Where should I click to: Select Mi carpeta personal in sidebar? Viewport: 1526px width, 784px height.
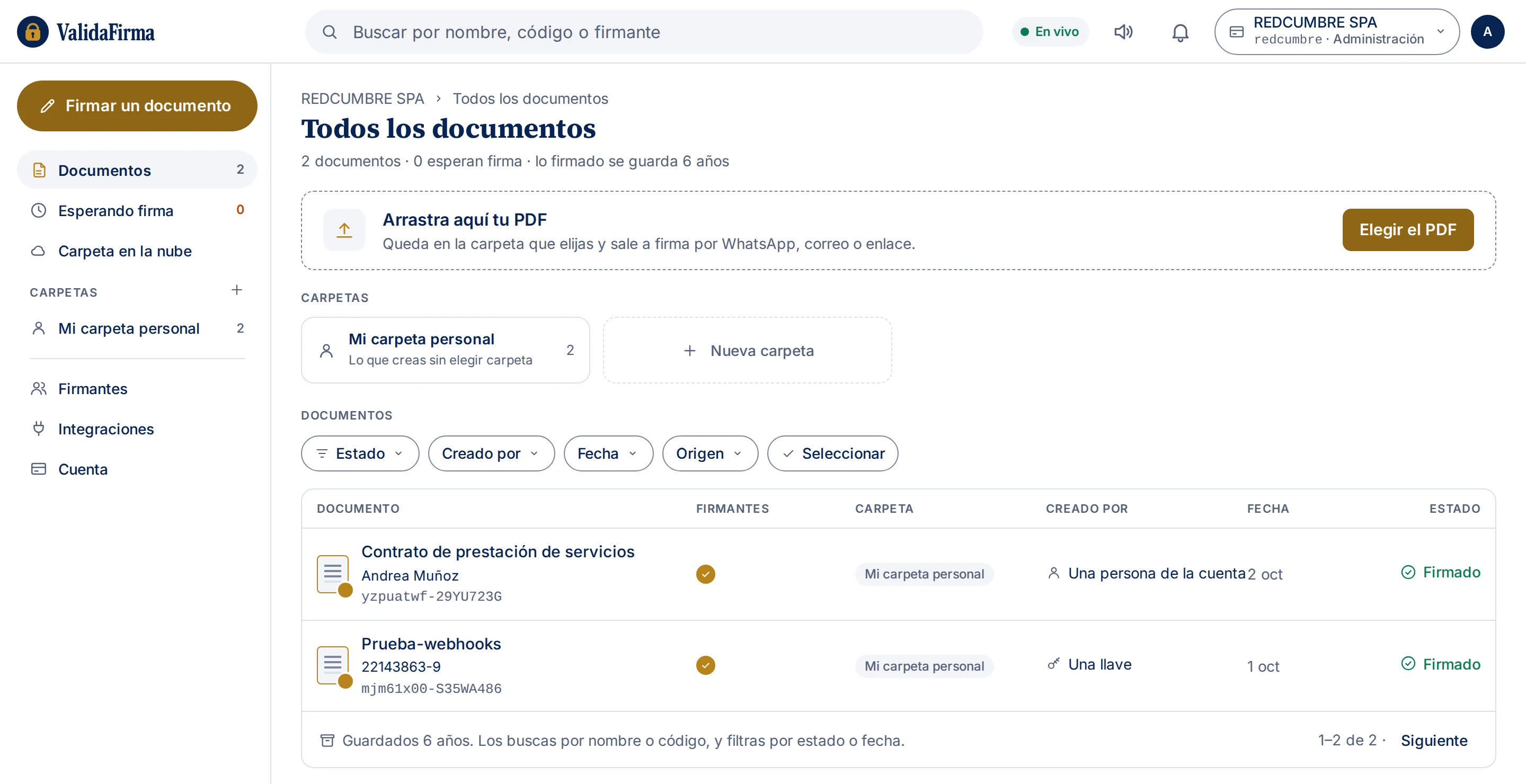pos(137,328)
